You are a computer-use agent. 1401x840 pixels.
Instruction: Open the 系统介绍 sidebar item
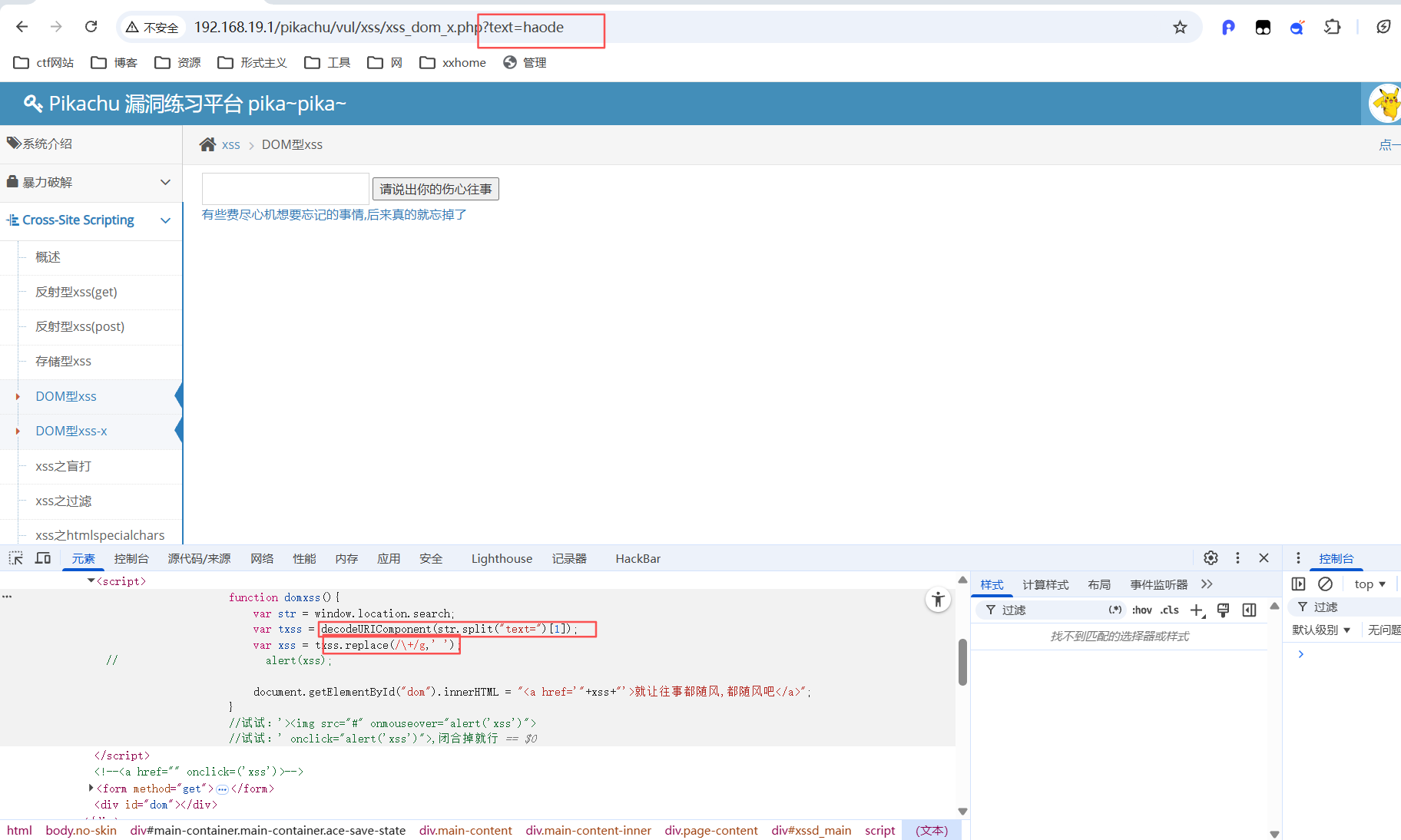tap(91, 144)
